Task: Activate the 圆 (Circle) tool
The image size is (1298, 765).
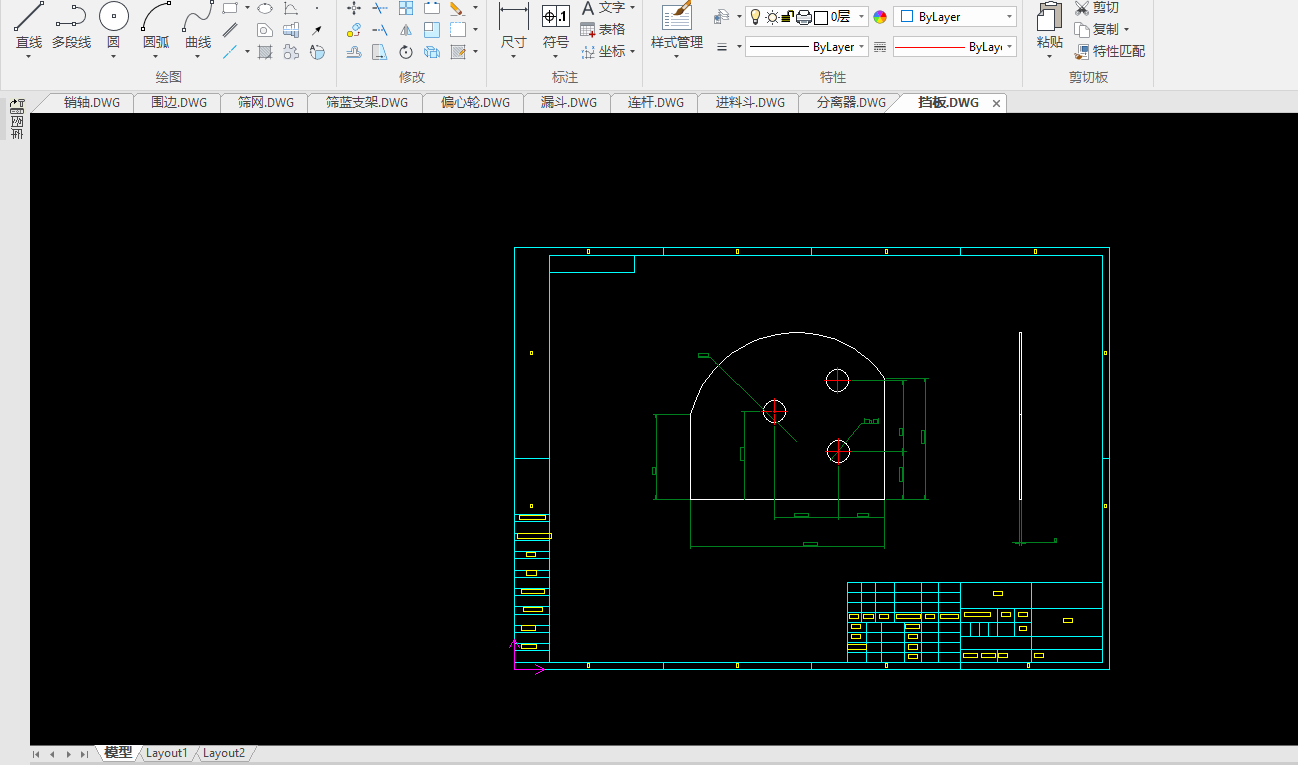Action: 113,18
